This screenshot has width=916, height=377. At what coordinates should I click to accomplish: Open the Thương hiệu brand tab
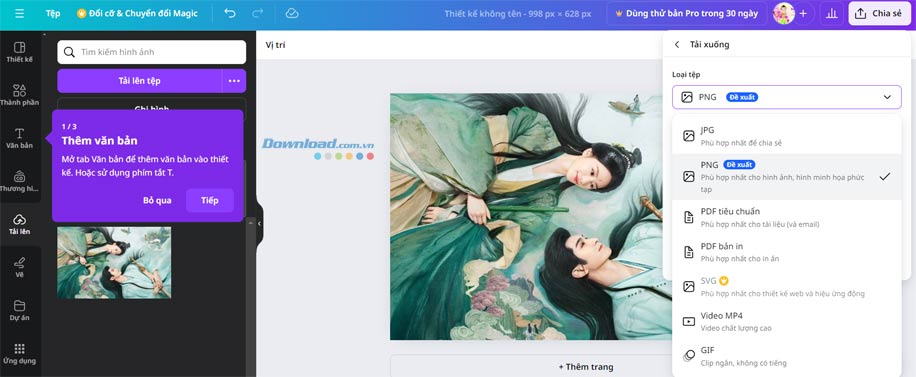click(20, 182)
